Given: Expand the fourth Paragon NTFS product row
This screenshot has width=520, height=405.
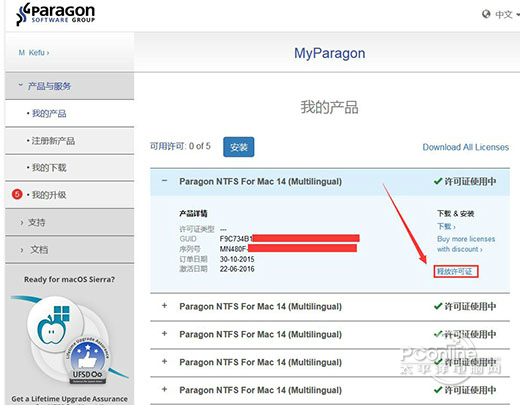Looking at the screenshot, I should click(164, 361).
